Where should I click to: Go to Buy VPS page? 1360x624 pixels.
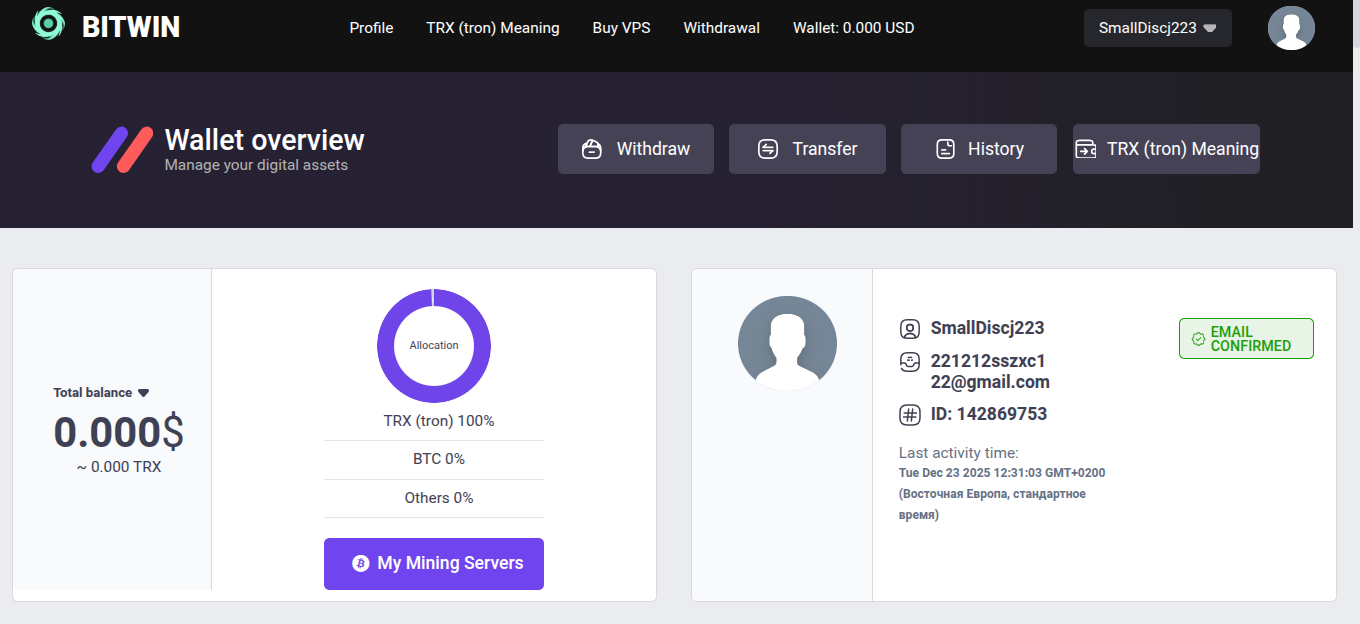pos(621,28)
